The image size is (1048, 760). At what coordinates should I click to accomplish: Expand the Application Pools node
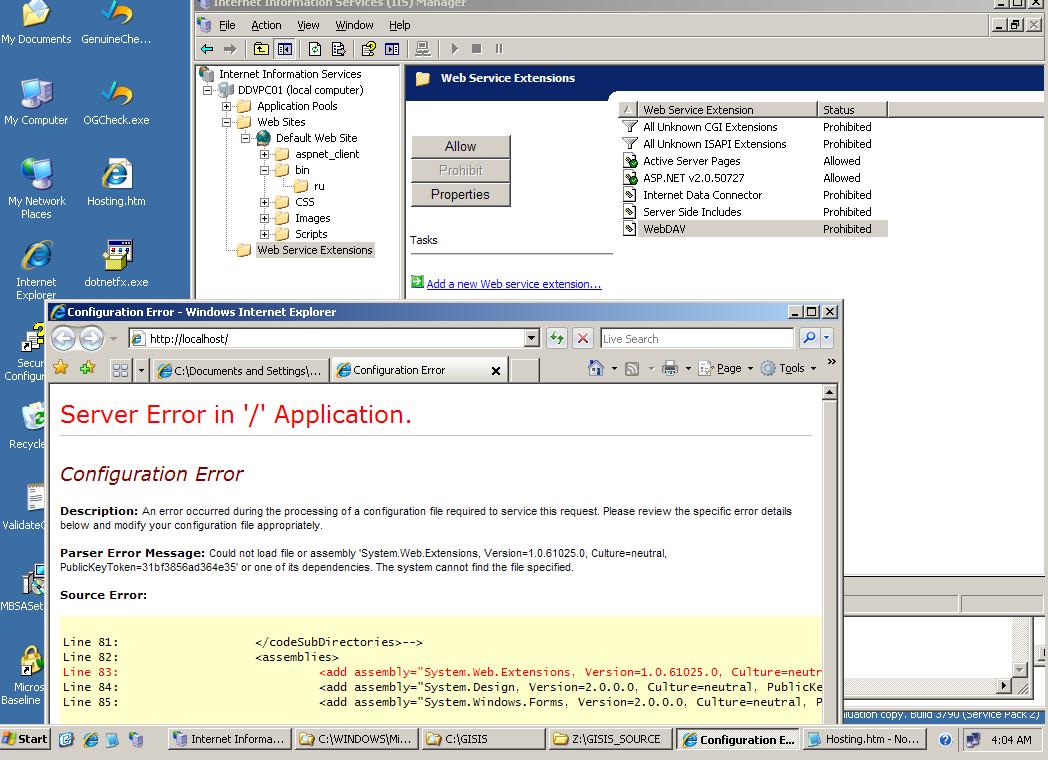(x=227, y=106)
